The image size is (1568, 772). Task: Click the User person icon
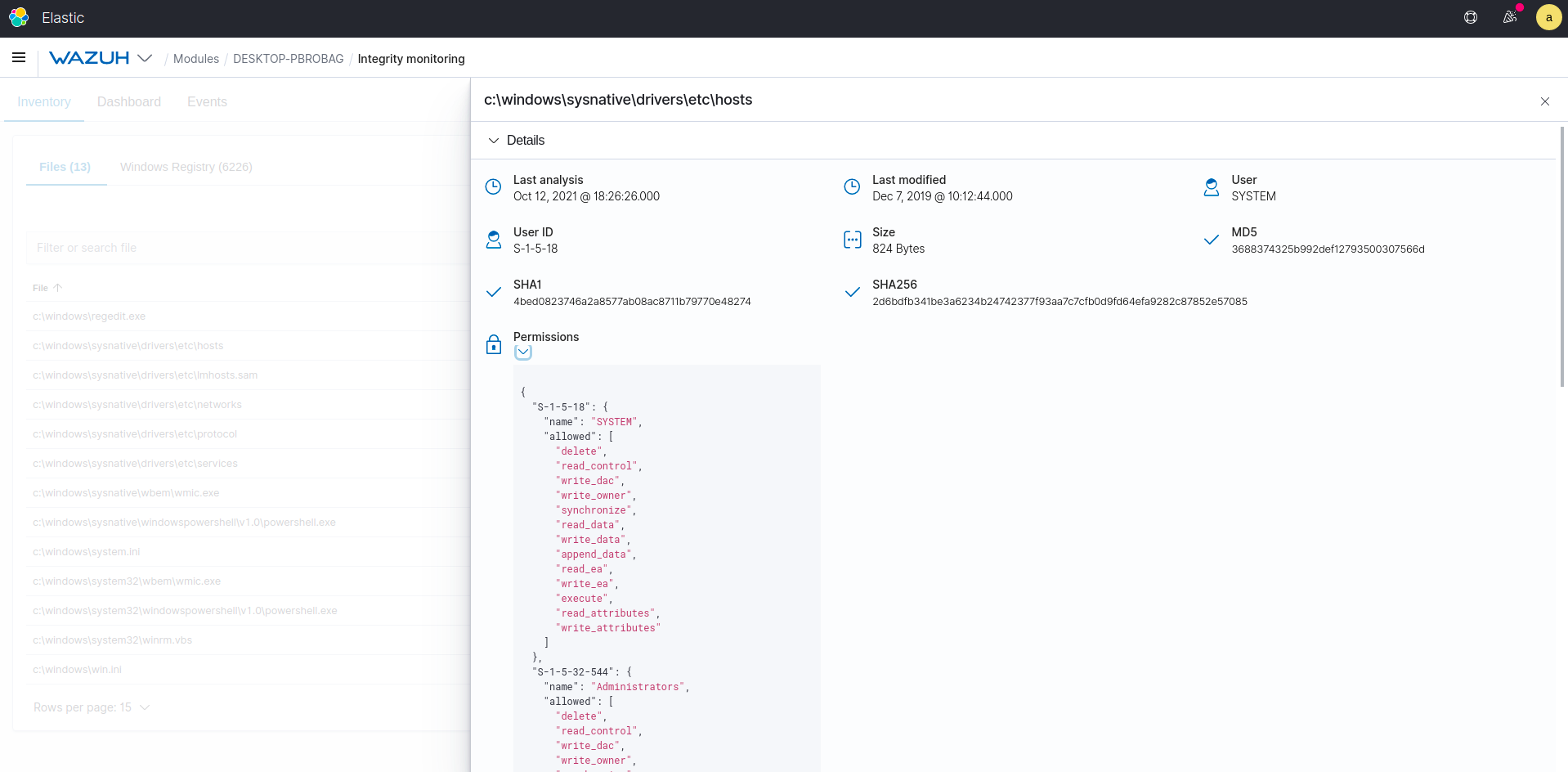coord(1212,187)
